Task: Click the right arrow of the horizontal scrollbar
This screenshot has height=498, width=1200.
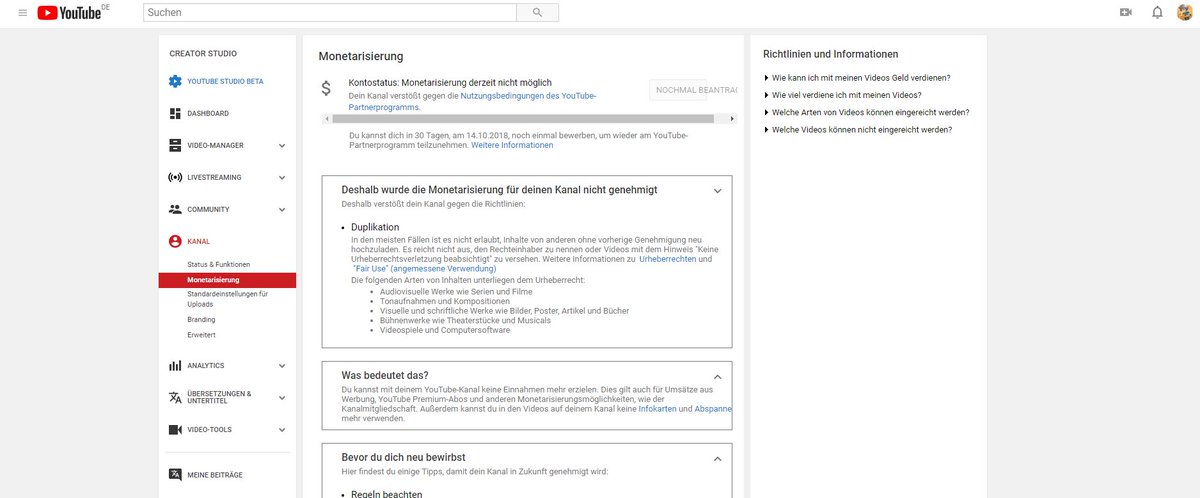Action: [733, 118]
